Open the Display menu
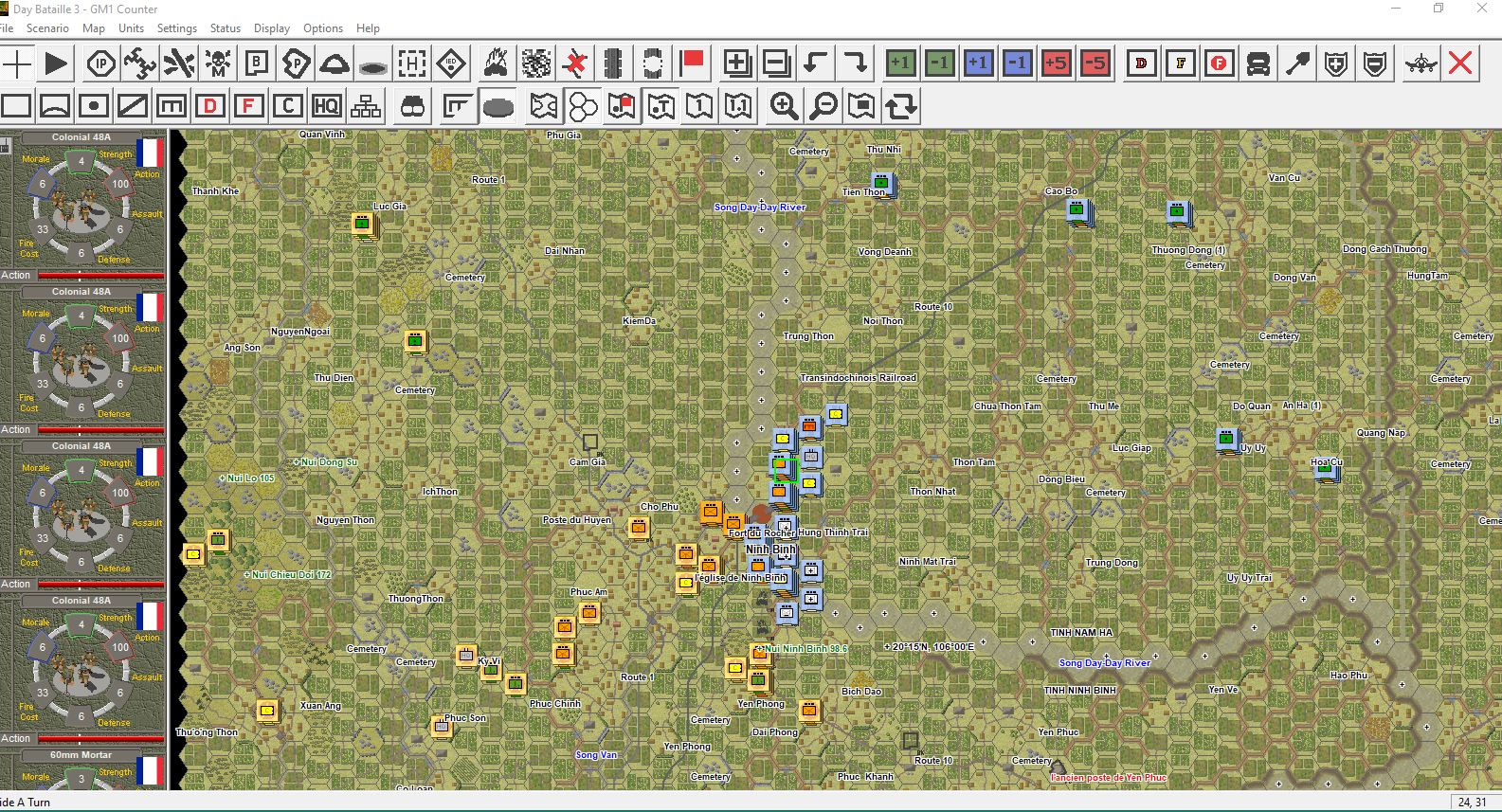Screen dimensions: 1502x812 [272, 28]
